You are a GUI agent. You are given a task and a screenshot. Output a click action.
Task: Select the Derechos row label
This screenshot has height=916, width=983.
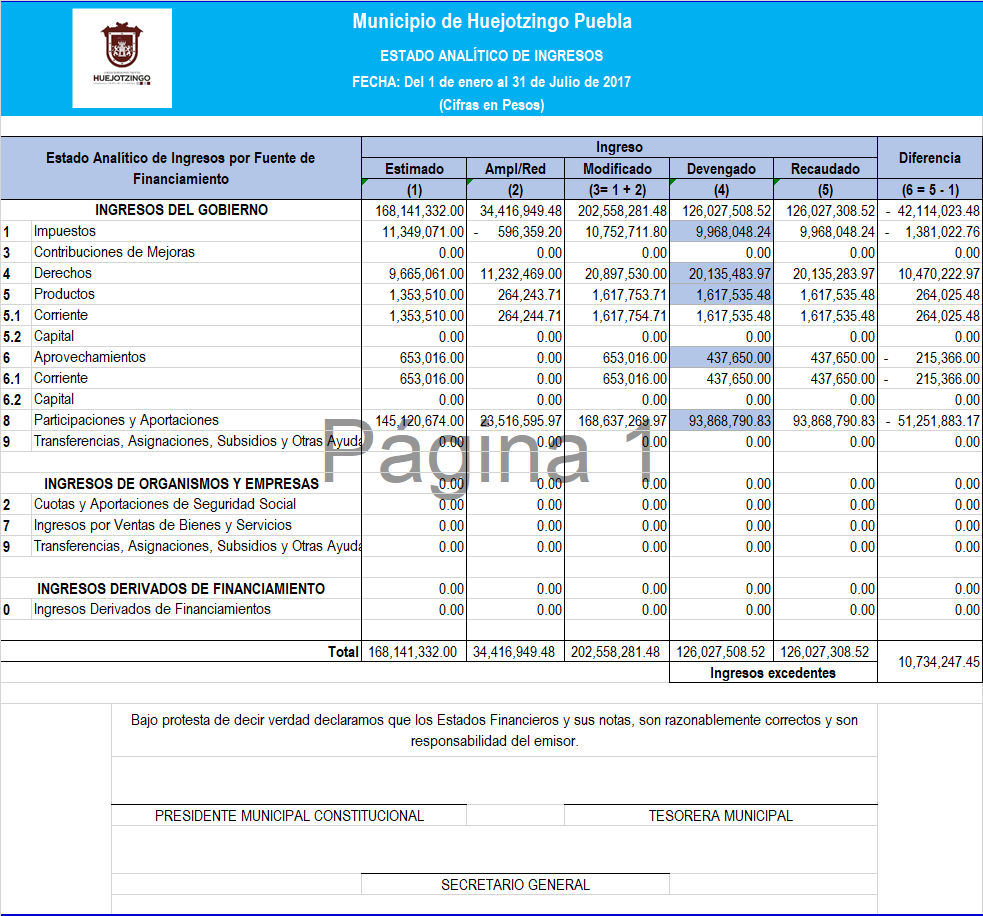[x=63, y=273]
